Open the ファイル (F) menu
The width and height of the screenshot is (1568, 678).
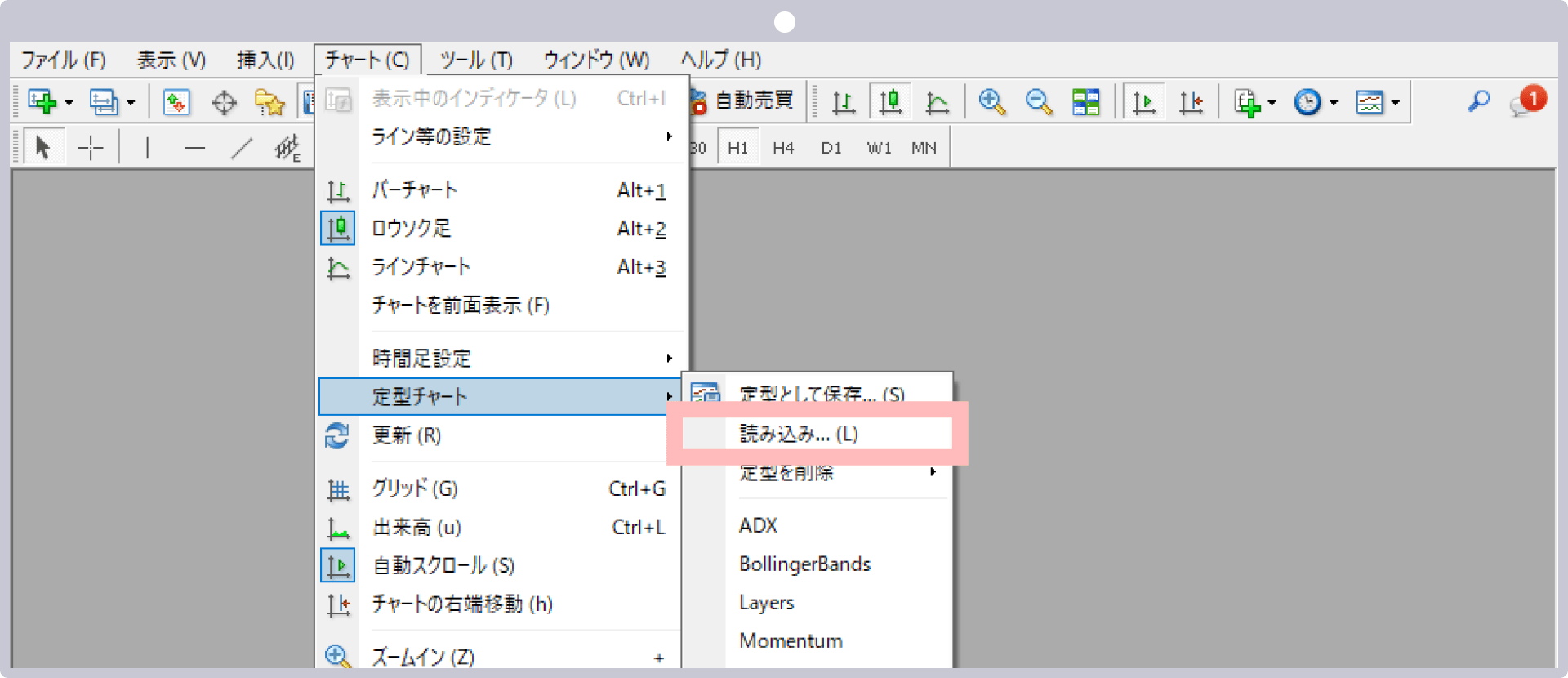(x=64, y=60)
